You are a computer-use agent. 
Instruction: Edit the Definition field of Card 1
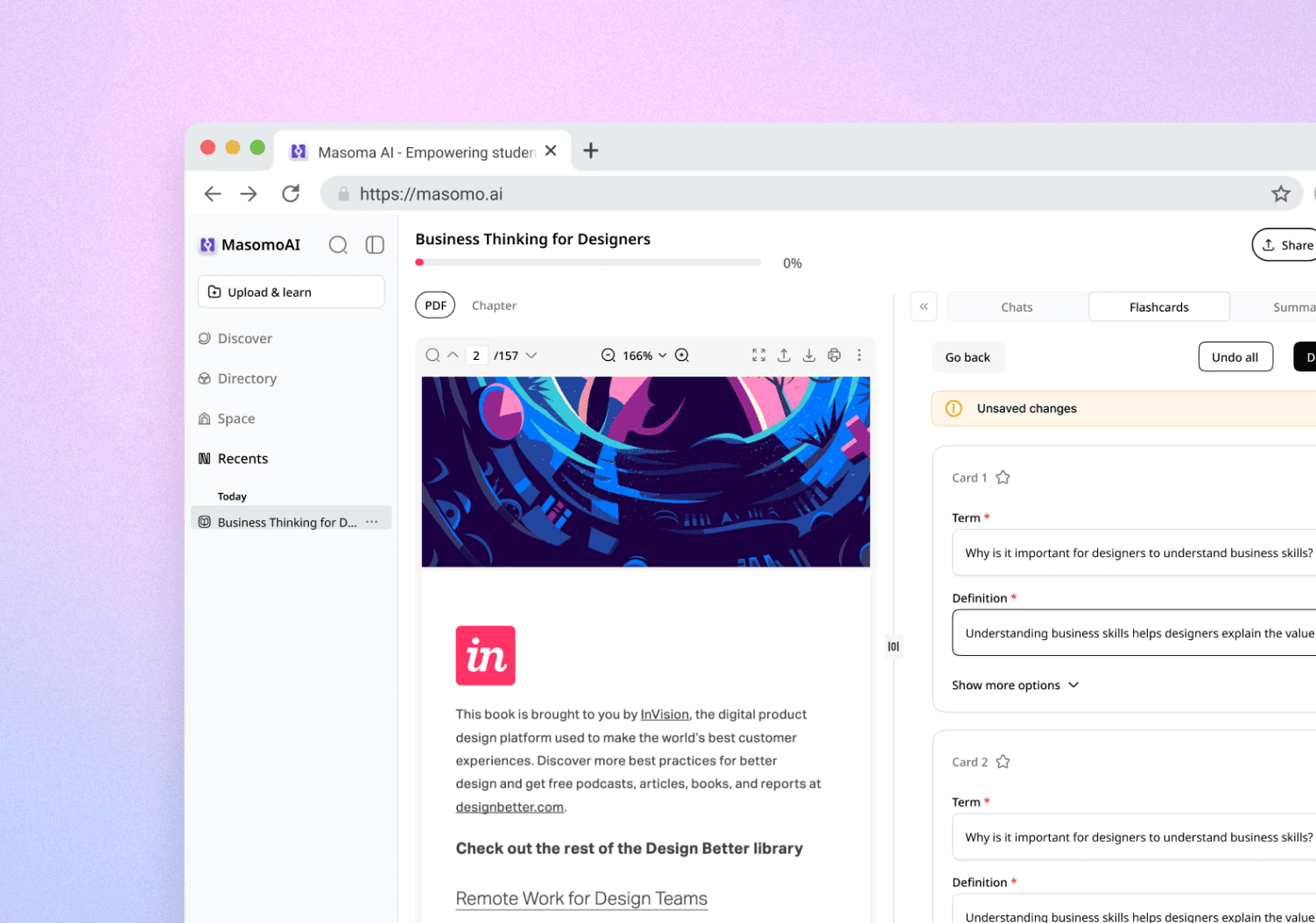(x=1134, y=633)
